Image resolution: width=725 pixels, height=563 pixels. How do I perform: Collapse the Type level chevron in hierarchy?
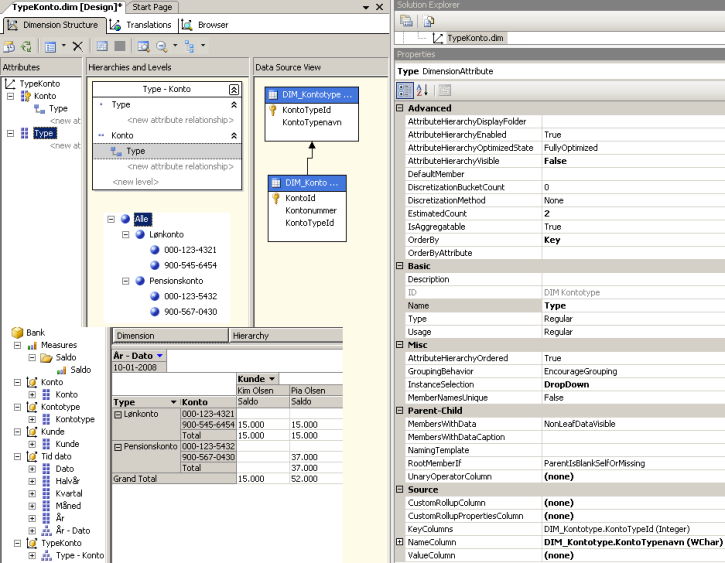[x=234, y=105]
